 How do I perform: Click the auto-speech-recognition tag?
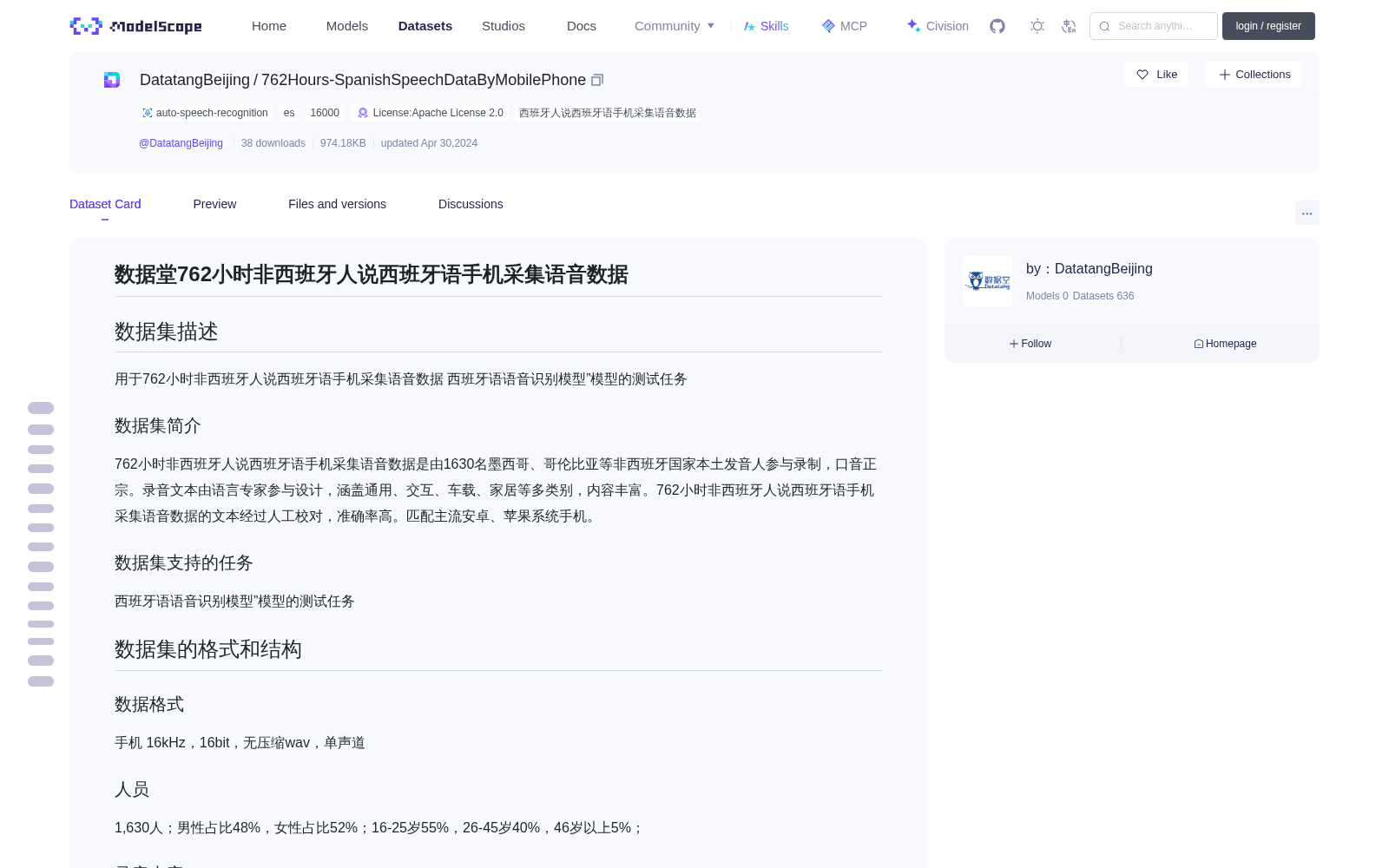(x=206, y=113)
